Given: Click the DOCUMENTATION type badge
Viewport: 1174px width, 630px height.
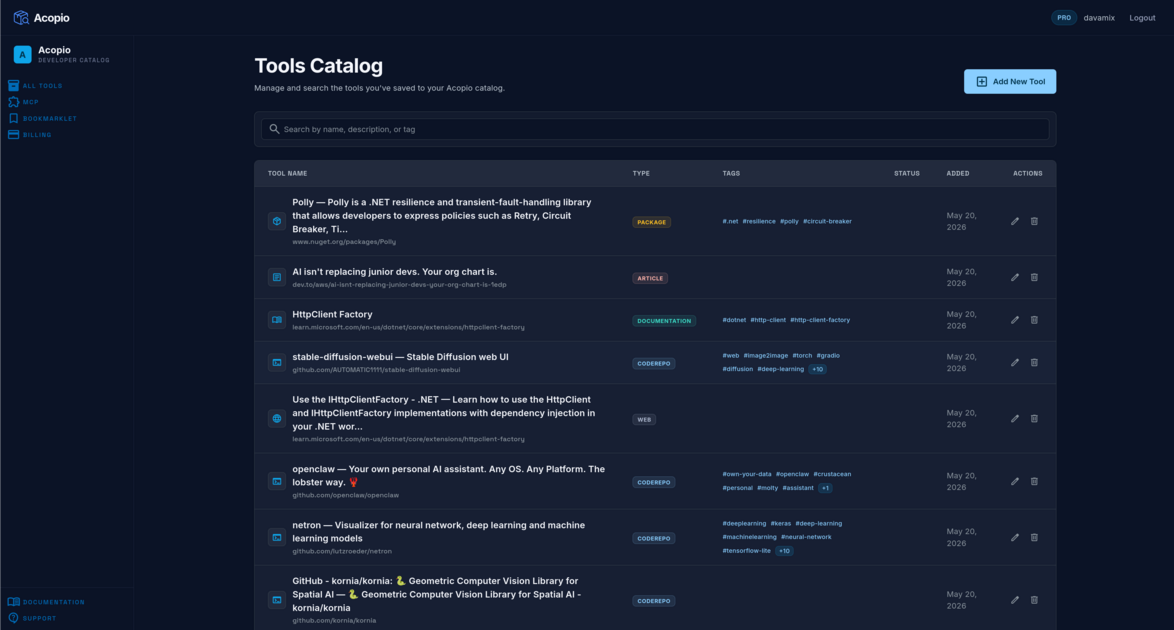Looking at the screenshot, I should pyautogui.click(x=664, y=321).
